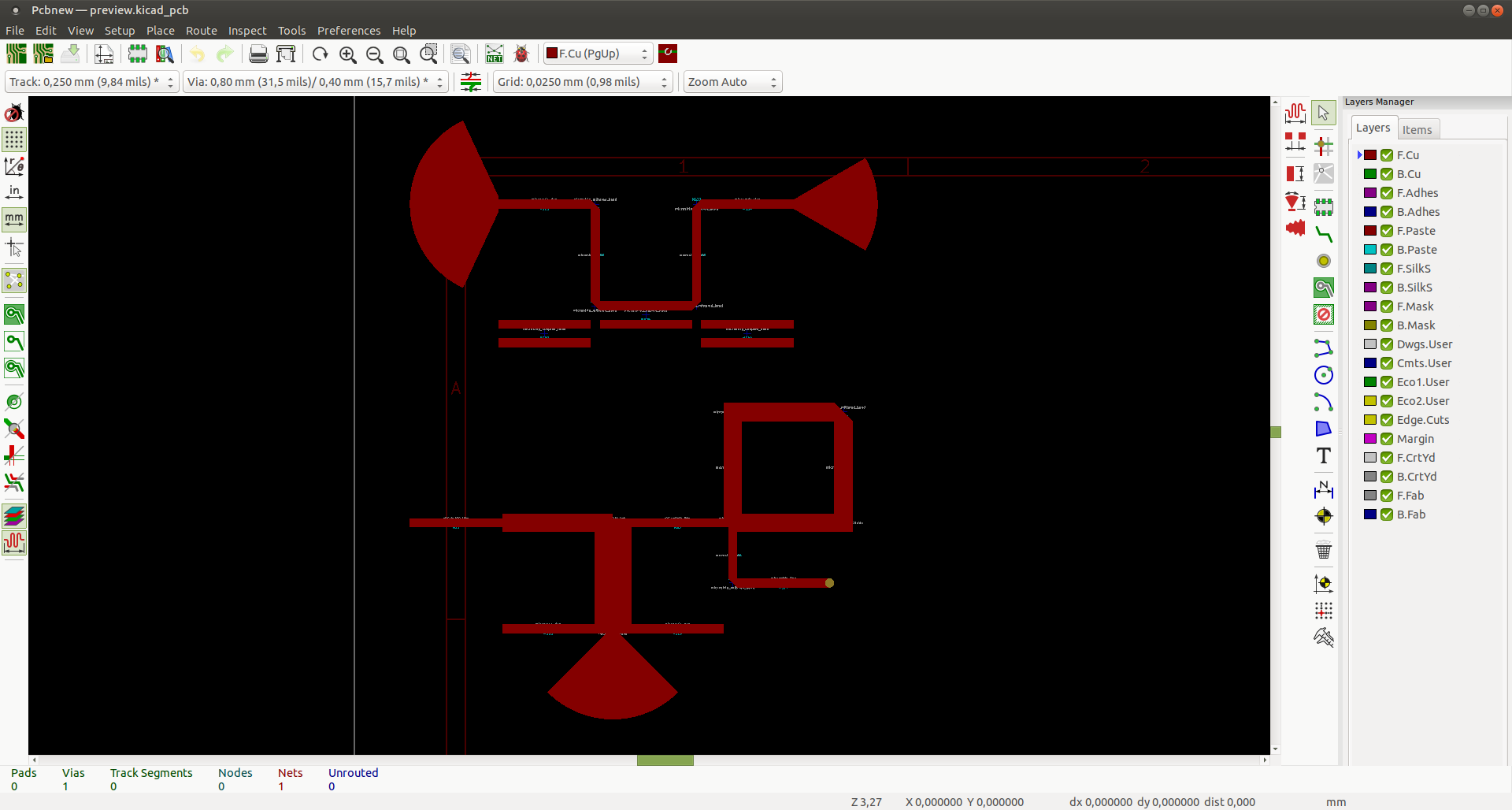Viewport: 1512px width, 810px height.
Task: Switch to the Items tab
Action: 1417,130
